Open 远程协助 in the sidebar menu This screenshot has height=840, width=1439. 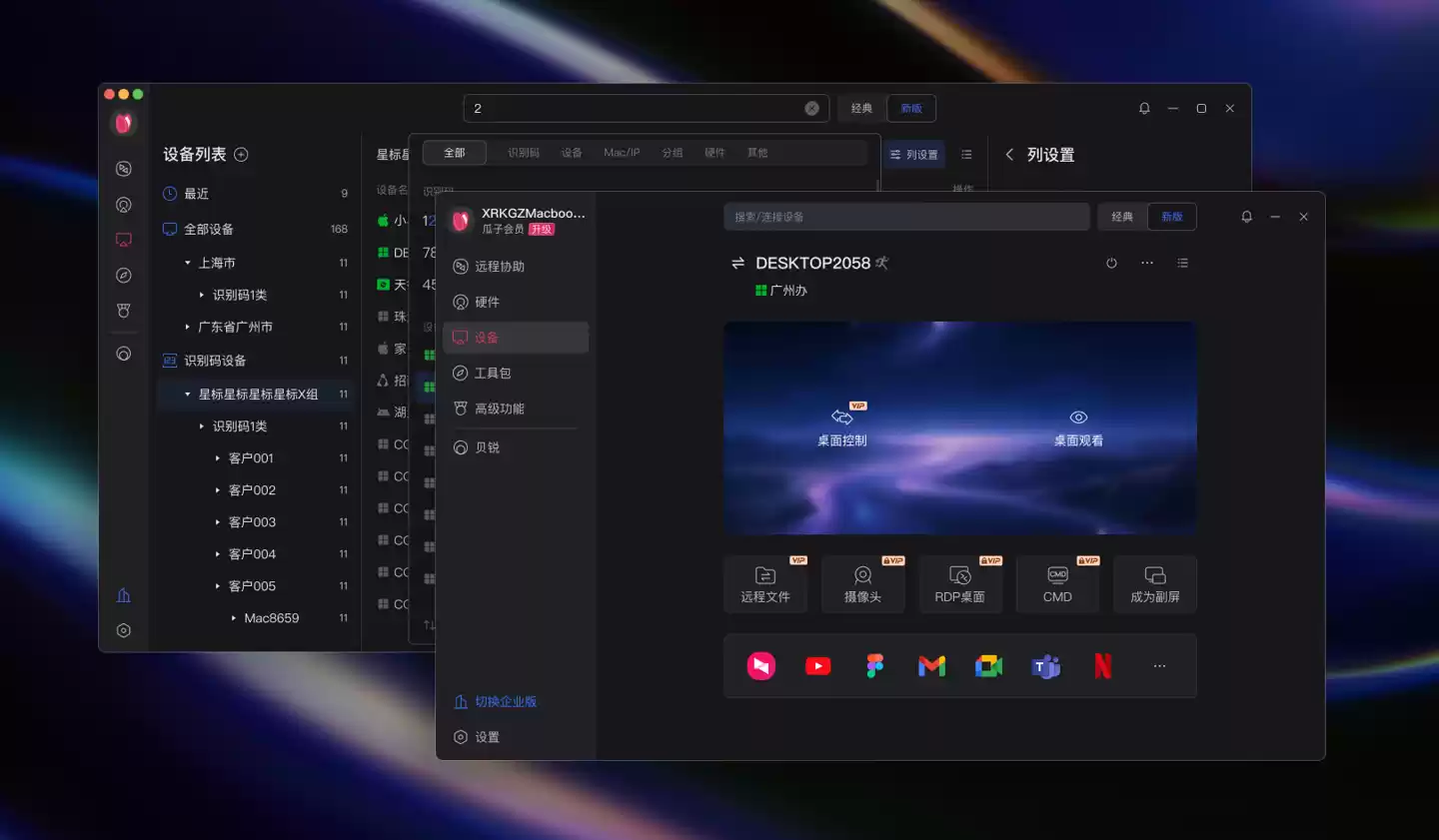pyautogui.click(x=500, y=267)
